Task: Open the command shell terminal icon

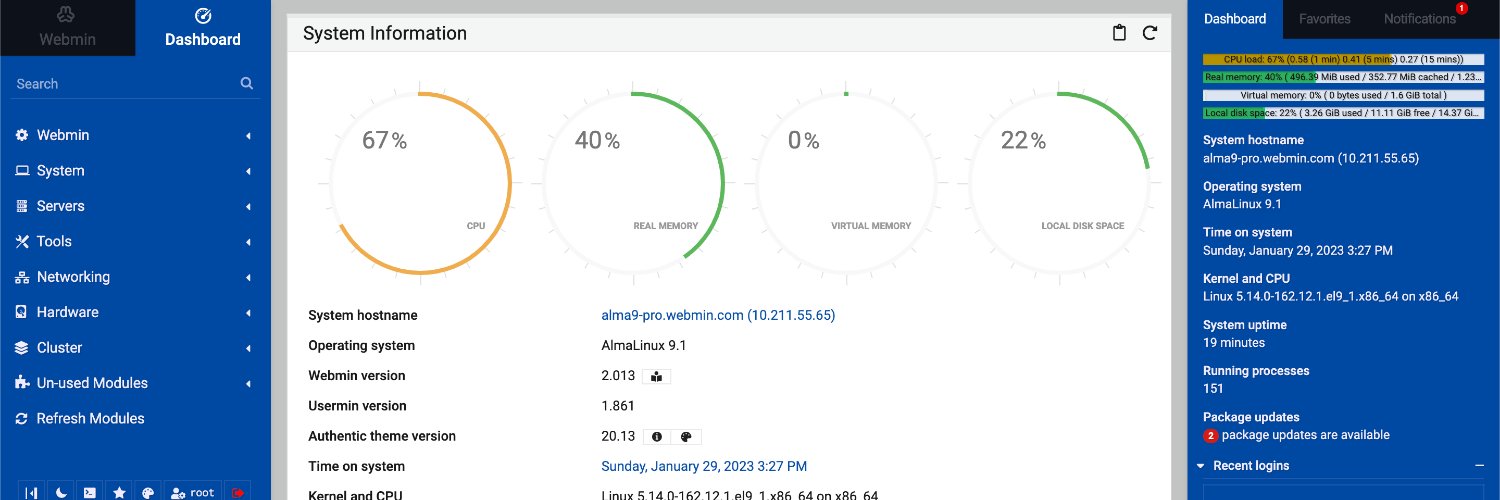Action: click(x=90, y=492)
